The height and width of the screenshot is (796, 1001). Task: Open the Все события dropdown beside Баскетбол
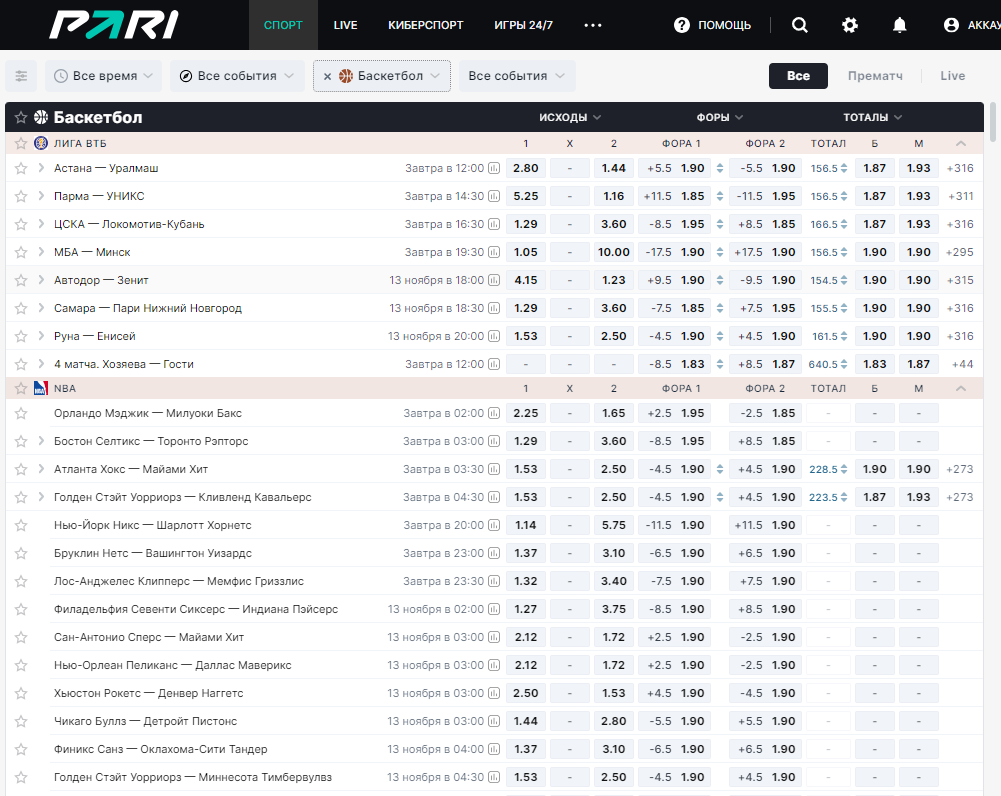tap(517, 76)
